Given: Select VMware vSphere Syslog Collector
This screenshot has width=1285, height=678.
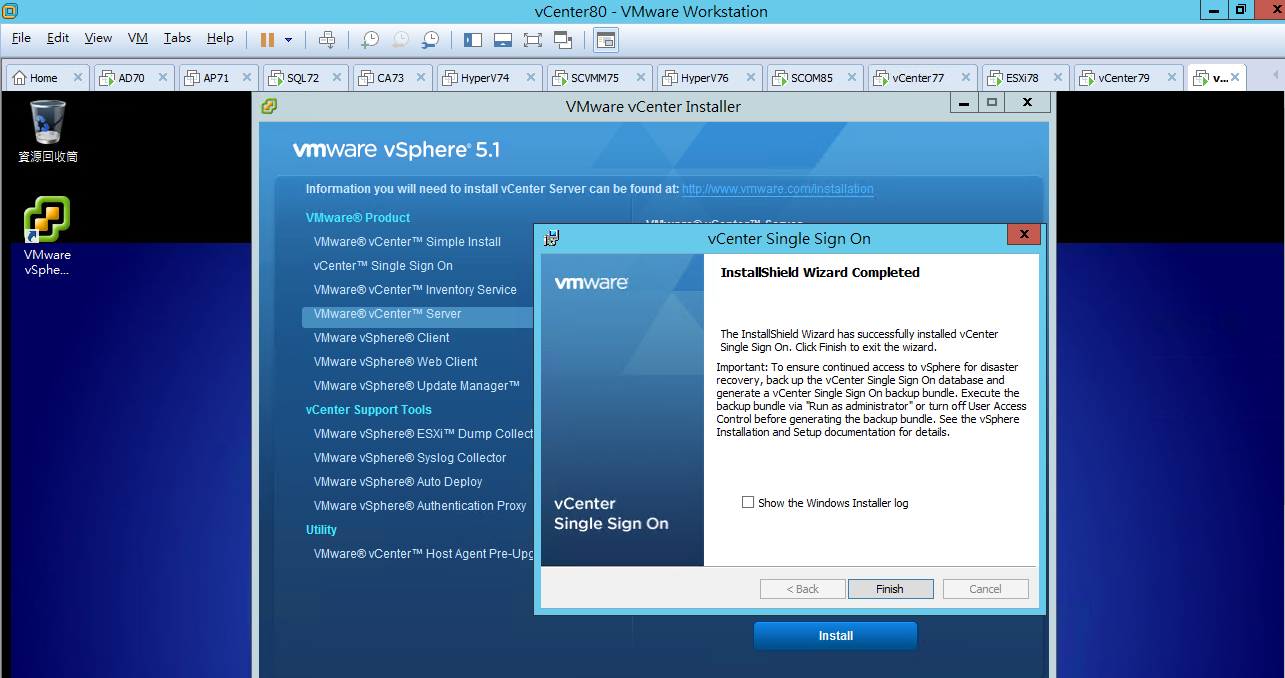Looking at the screenshot, I should [x=410, y=458].
